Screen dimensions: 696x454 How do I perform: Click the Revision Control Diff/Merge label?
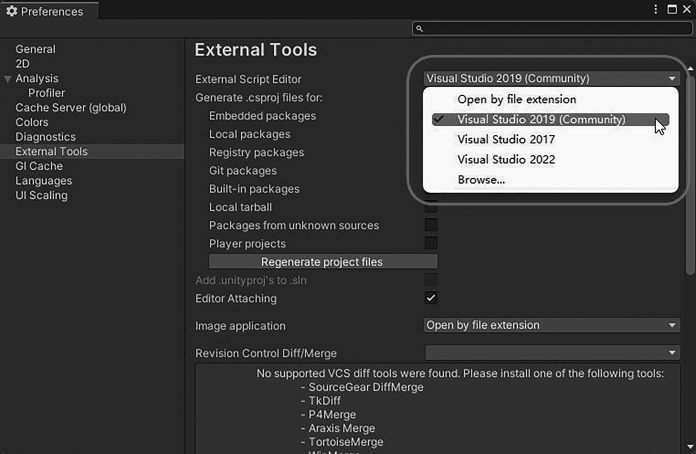(x=266, y=354)
